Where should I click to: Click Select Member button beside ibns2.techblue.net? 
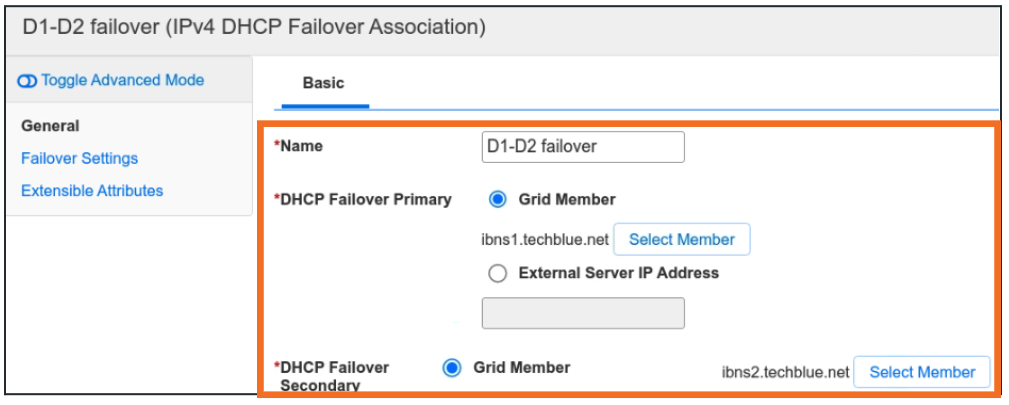[922, 372]
